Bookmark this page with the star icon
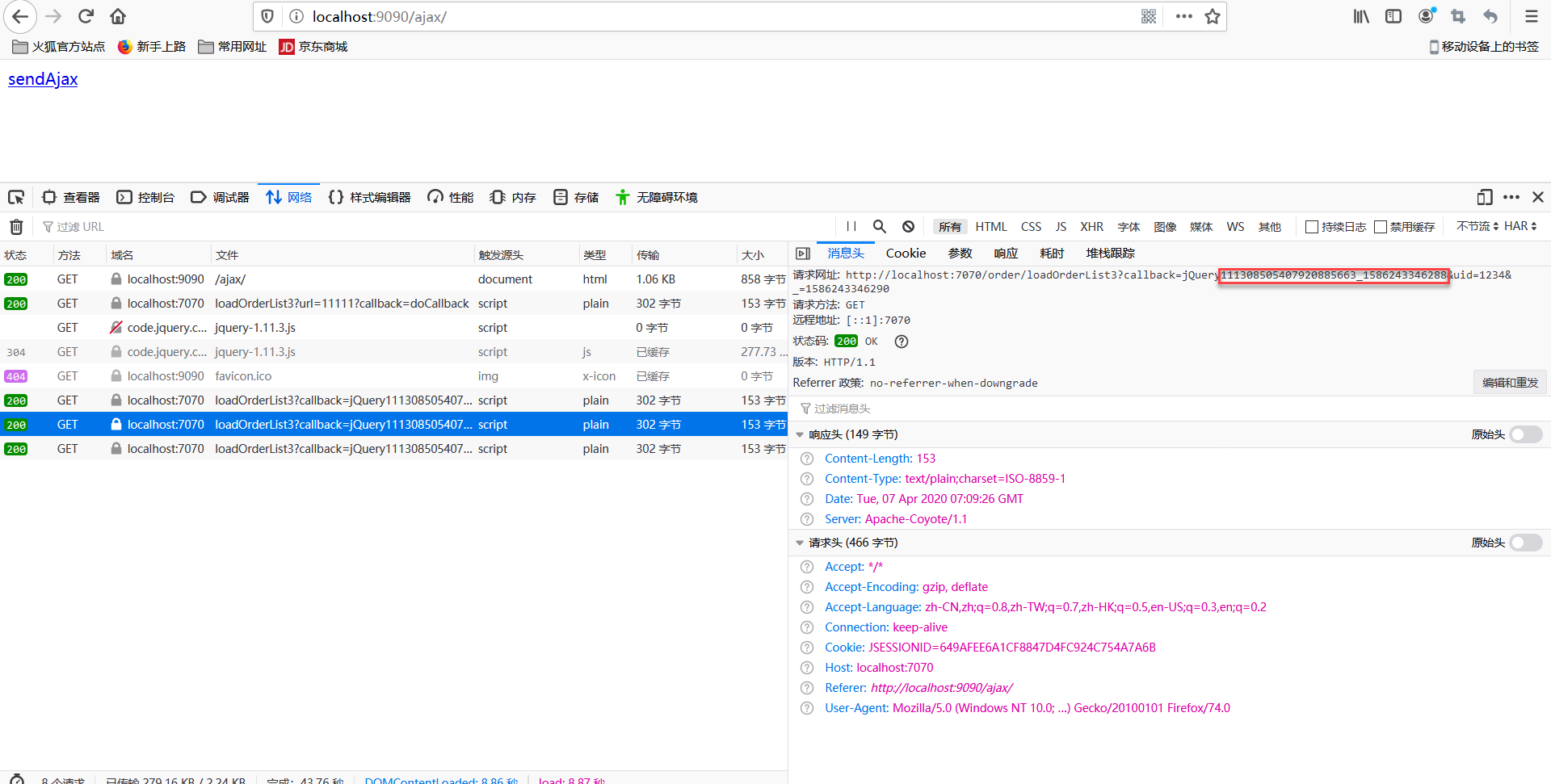 (x=1213, y=16)
